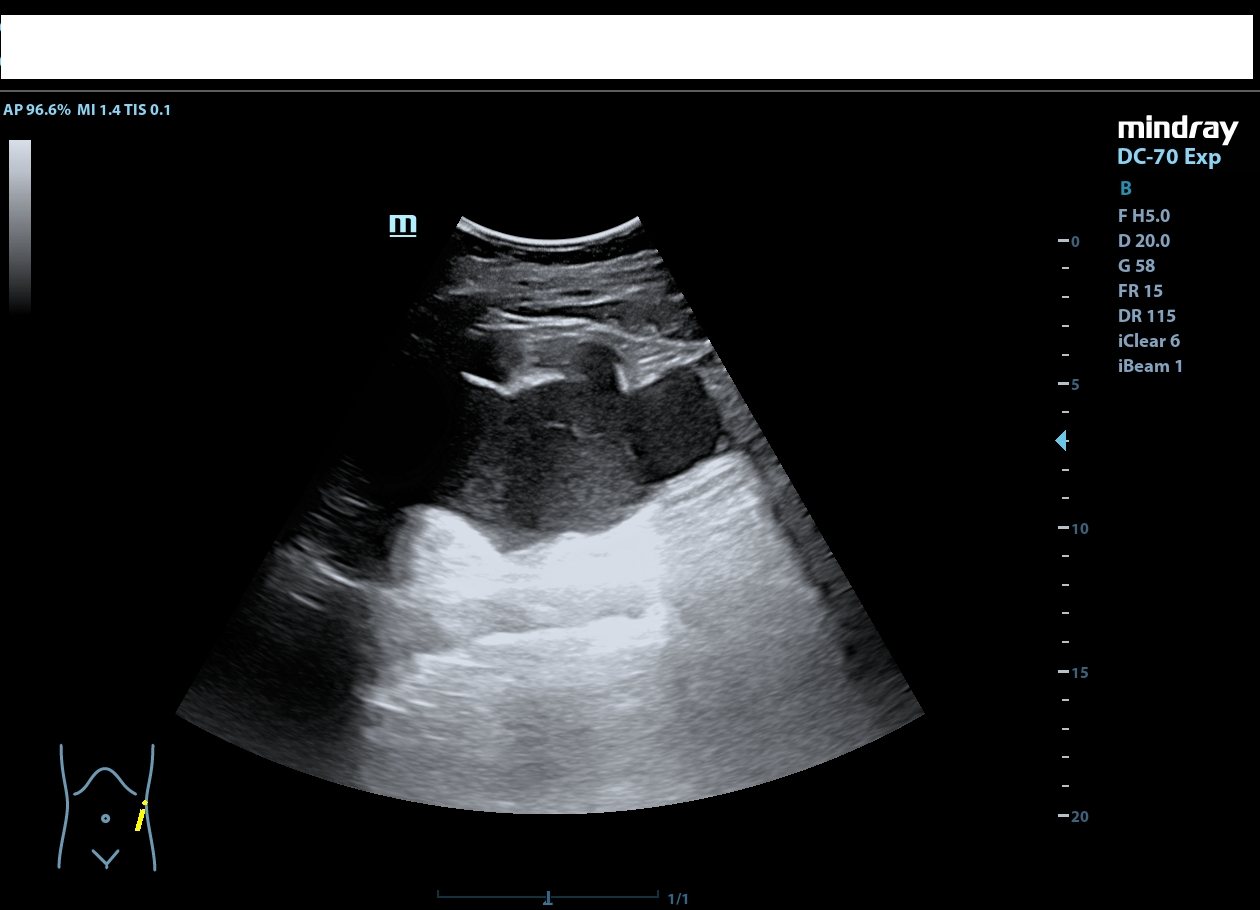Select the dynamic range DR 115 parameter
Viewport: 1260px width, 910px height.
coord(1146,316)
